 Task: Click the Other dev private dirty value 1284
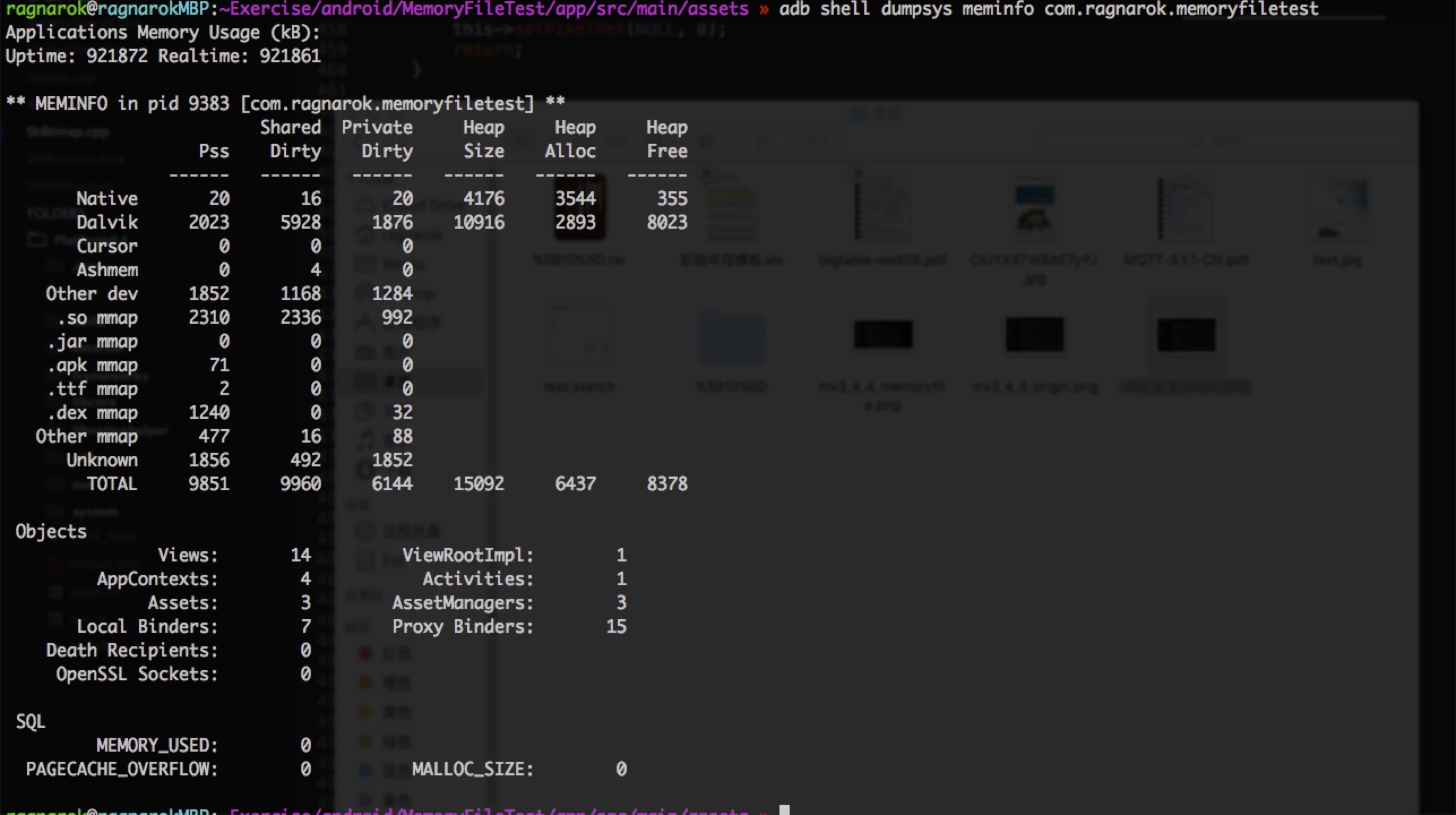point(392,294)
